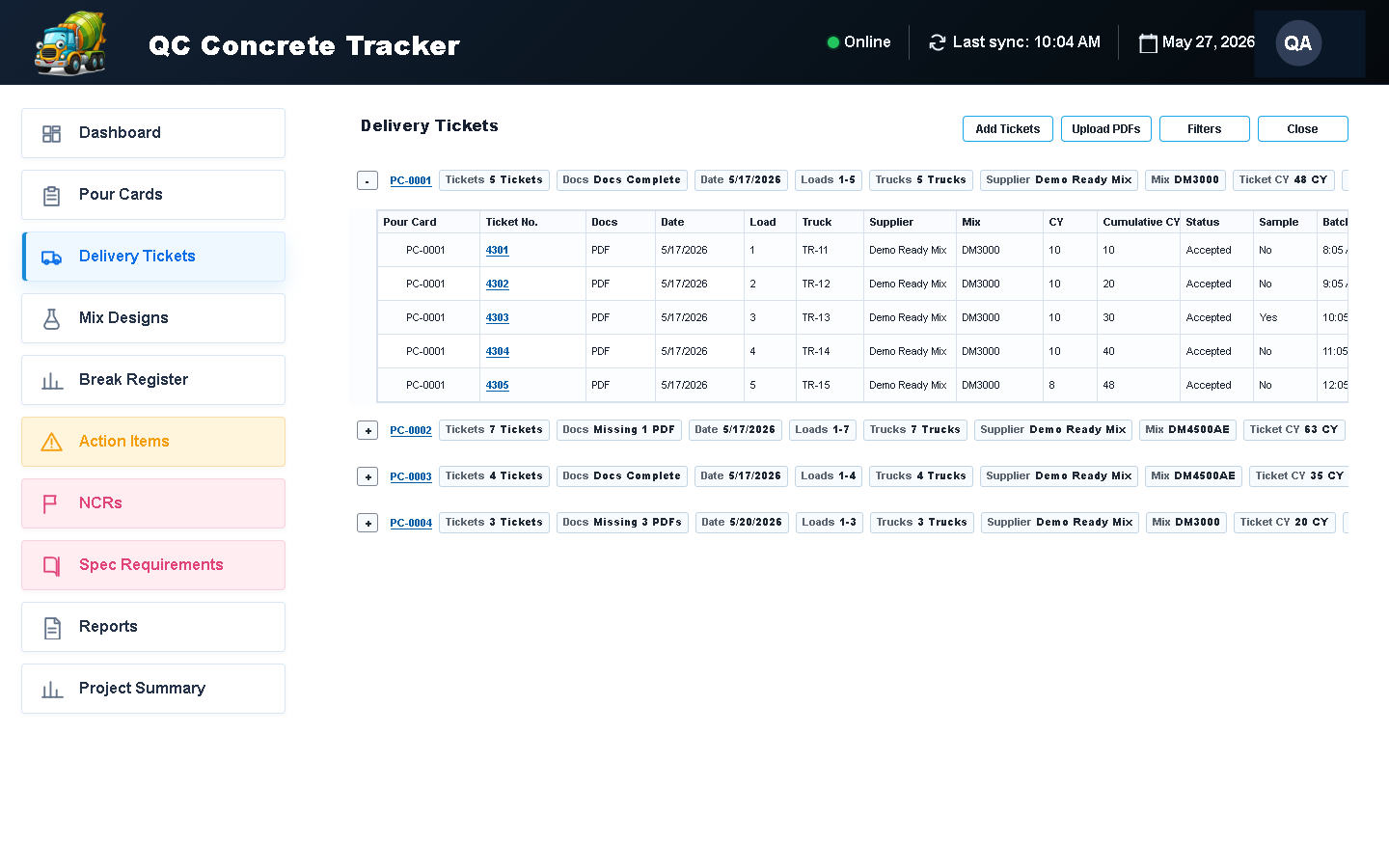This screenshot has width=1389, height=868.
Task: Collapse the PC-0001 ticket group
Action: pyautogui.click(x=368, y=180)
